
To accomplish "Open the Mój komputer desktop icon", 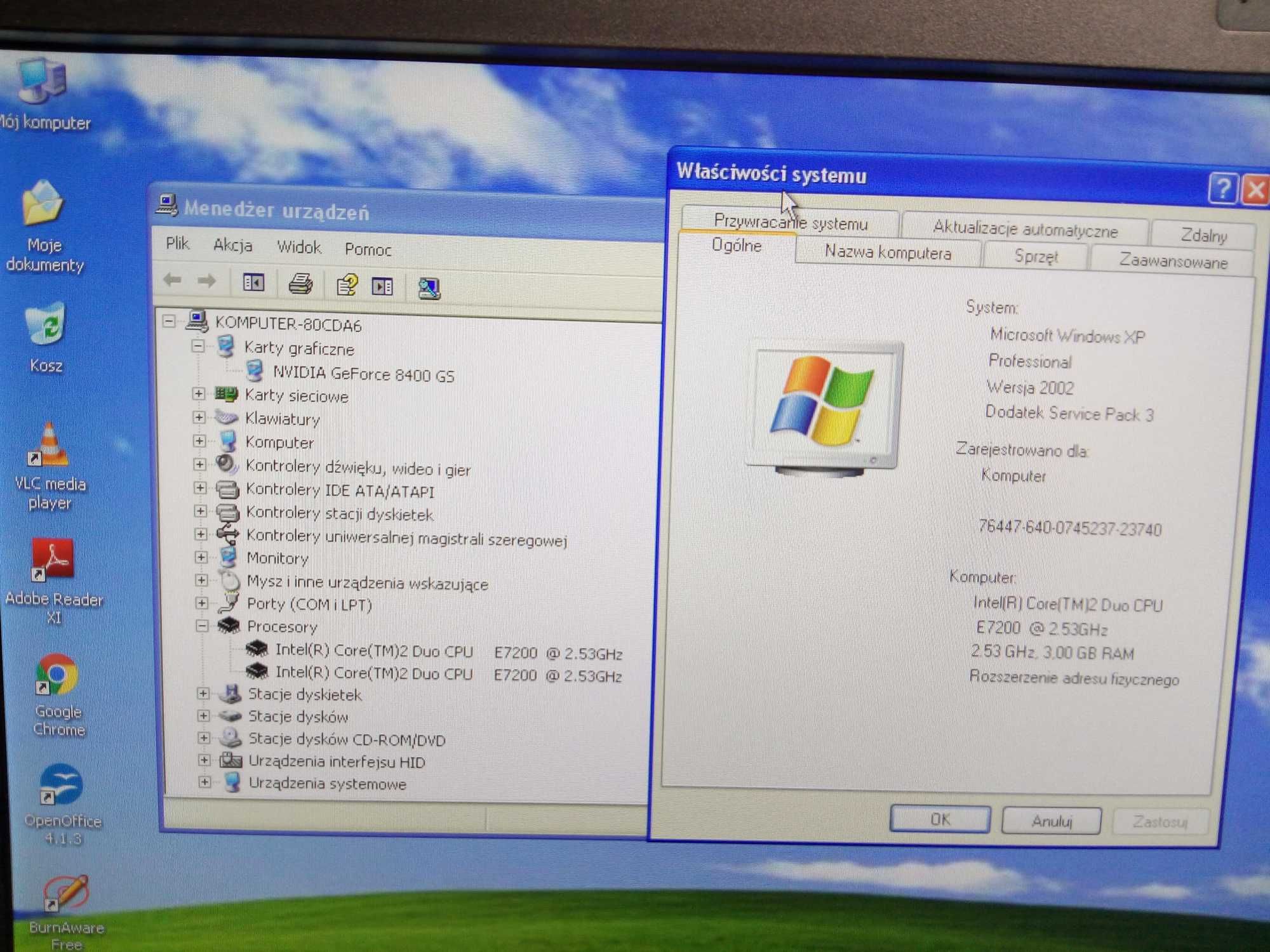I will [41, 81].
